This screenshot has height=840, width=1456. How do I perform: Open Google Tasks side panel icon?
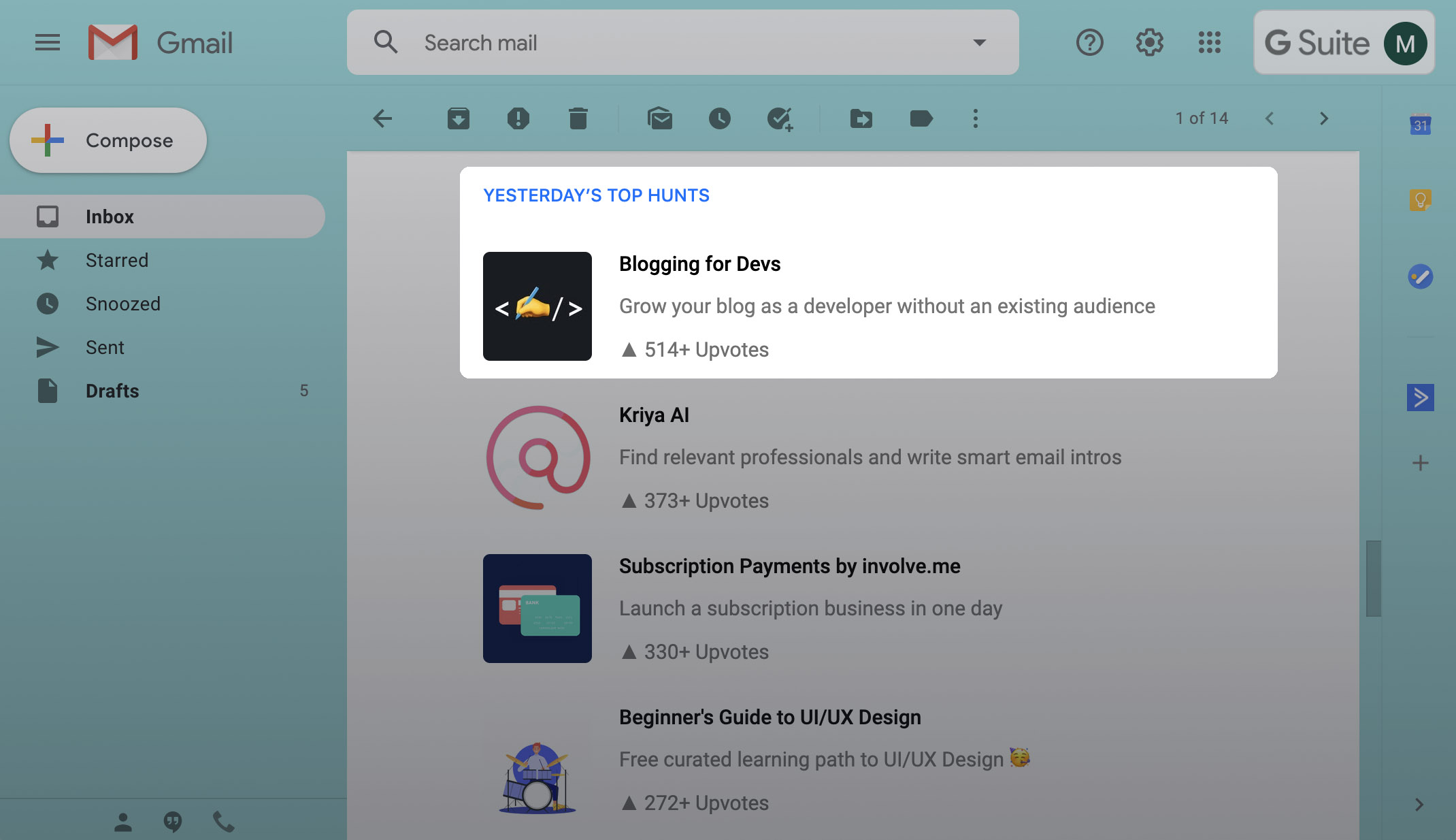coord(1421,276)
